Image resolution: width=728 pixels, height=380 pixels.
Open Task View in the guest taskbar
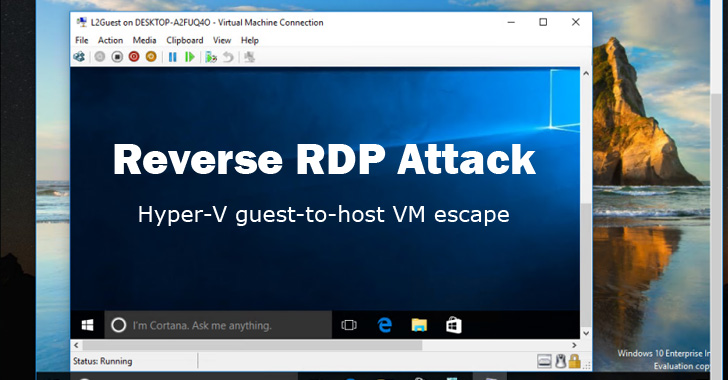(x=349, y=325)
